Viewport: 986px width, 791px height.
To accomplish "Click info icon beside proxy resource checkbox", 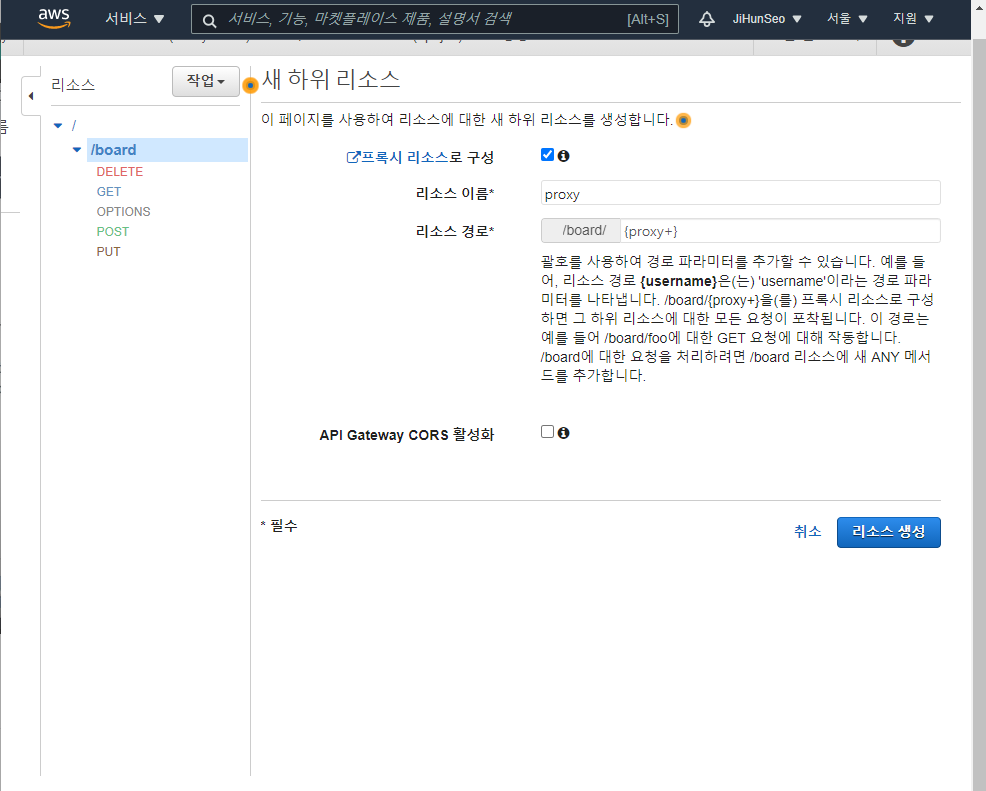I will click(x=563, y=156).
